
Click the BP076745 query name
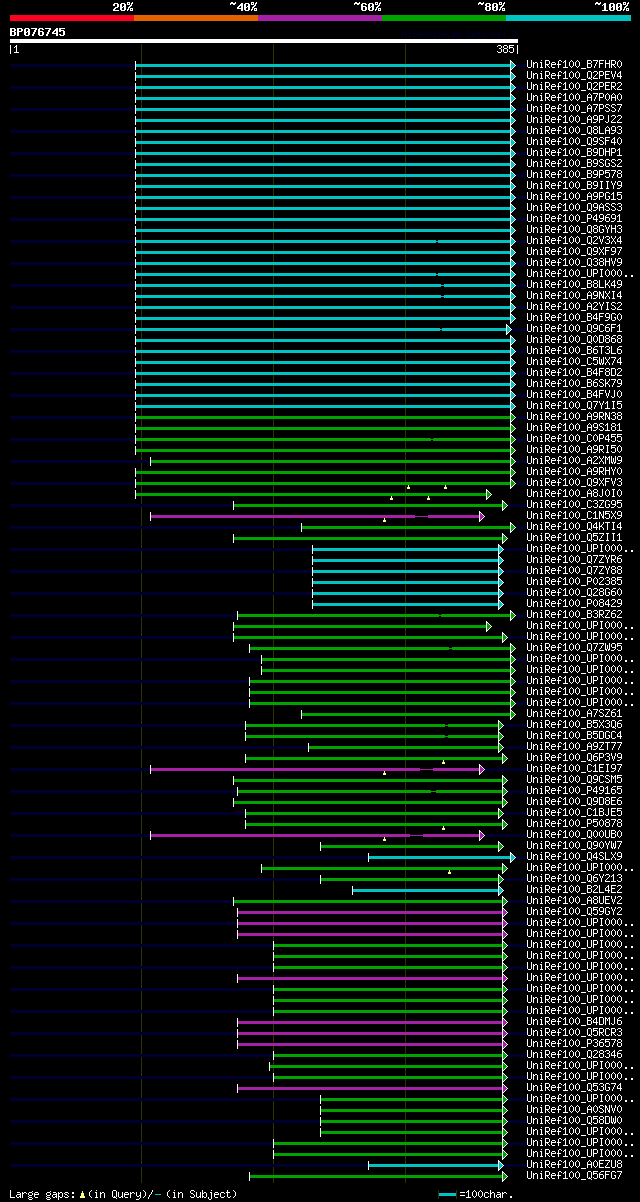(38, 32)
